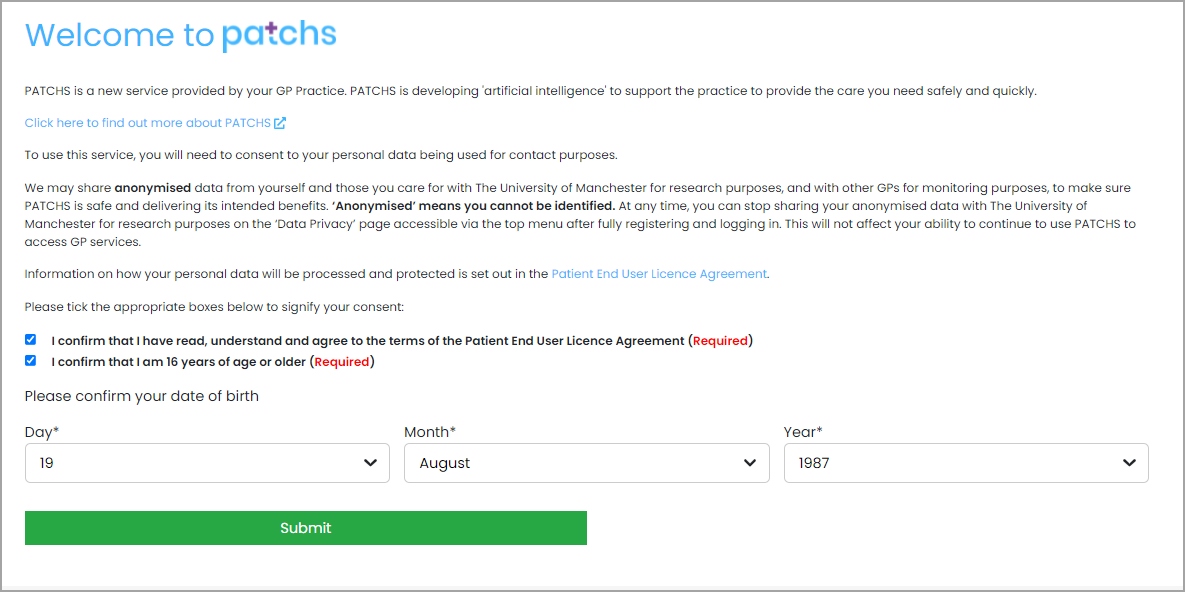Untick the Licence Agreement consent checkbox
The image size is (1185, 592).
pyautogui.click(x=30, y=339)
